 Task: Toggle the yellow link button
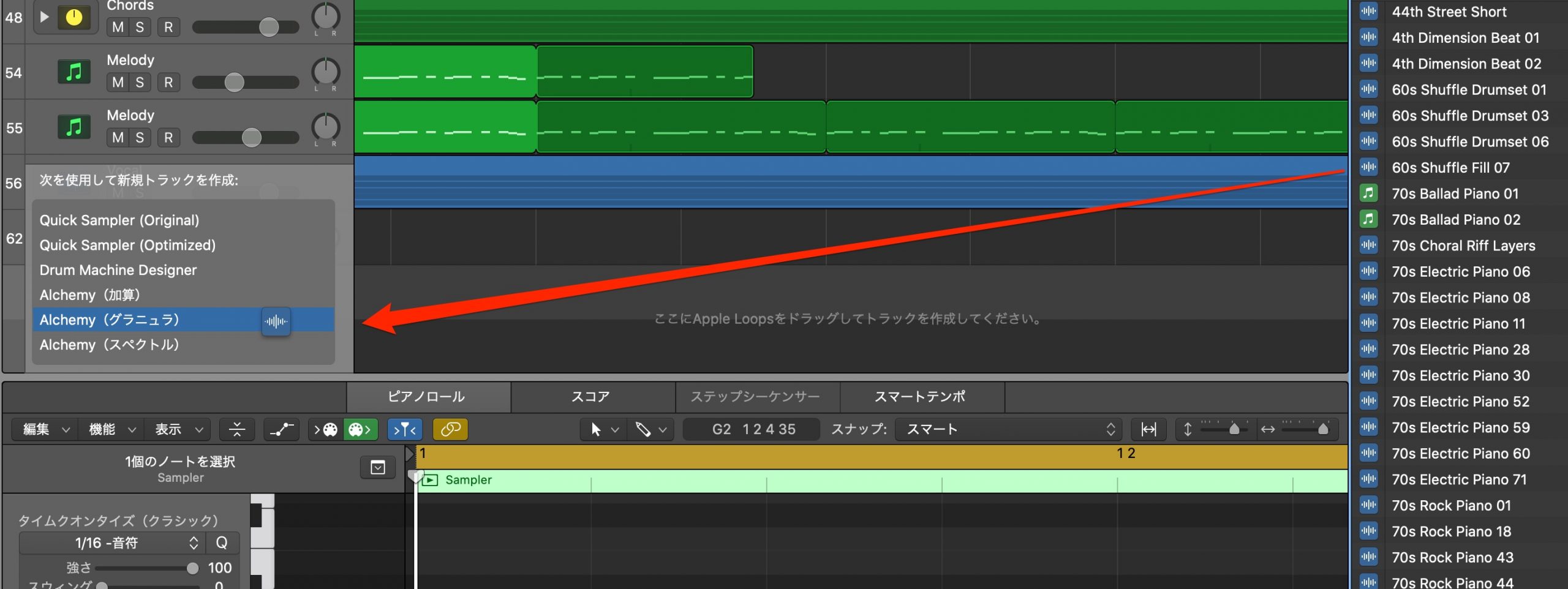point(450,429)
